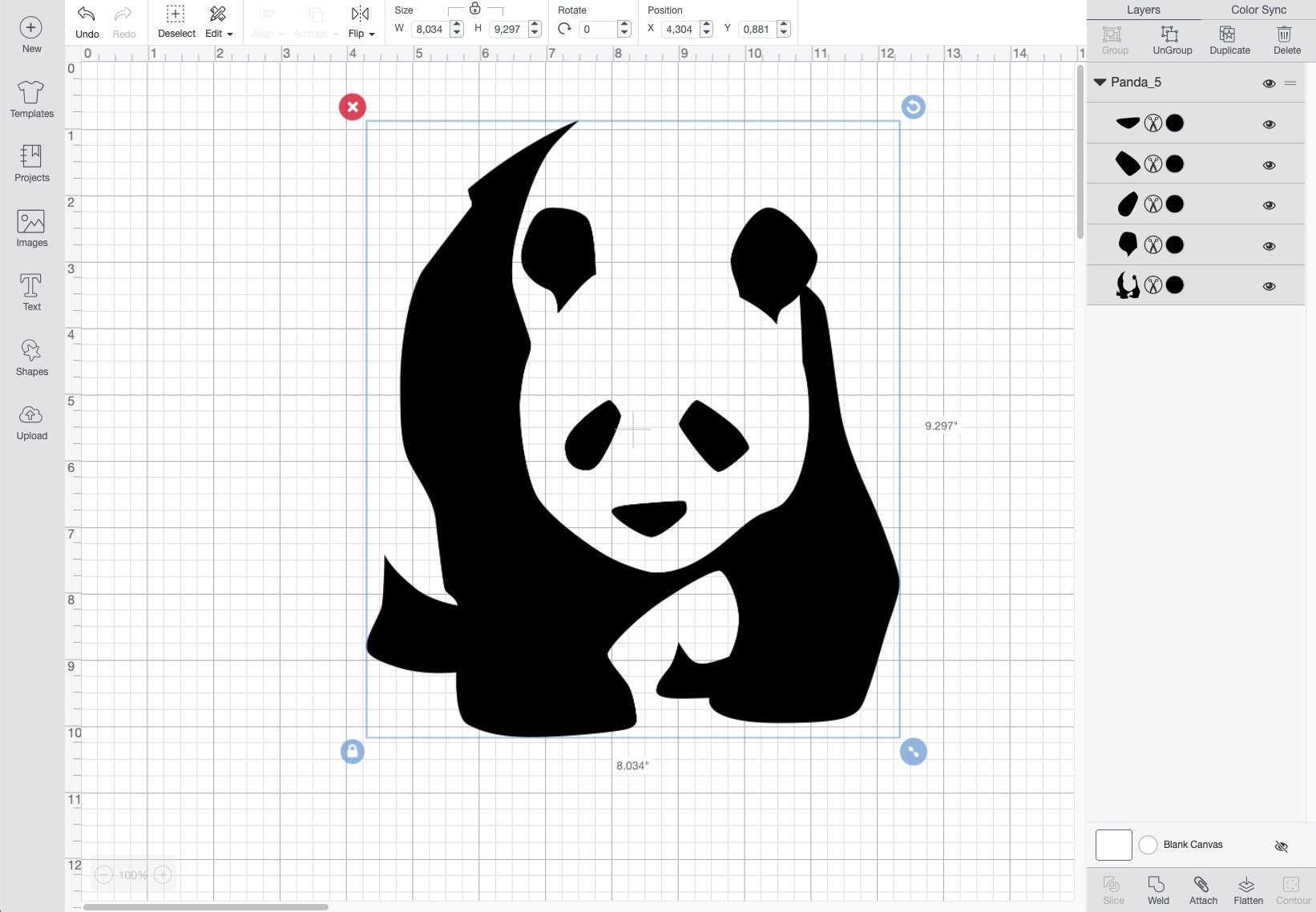Screen dimensions: 1316x912
Task: Open the Projects panel
Action: [x=31, y=163]
